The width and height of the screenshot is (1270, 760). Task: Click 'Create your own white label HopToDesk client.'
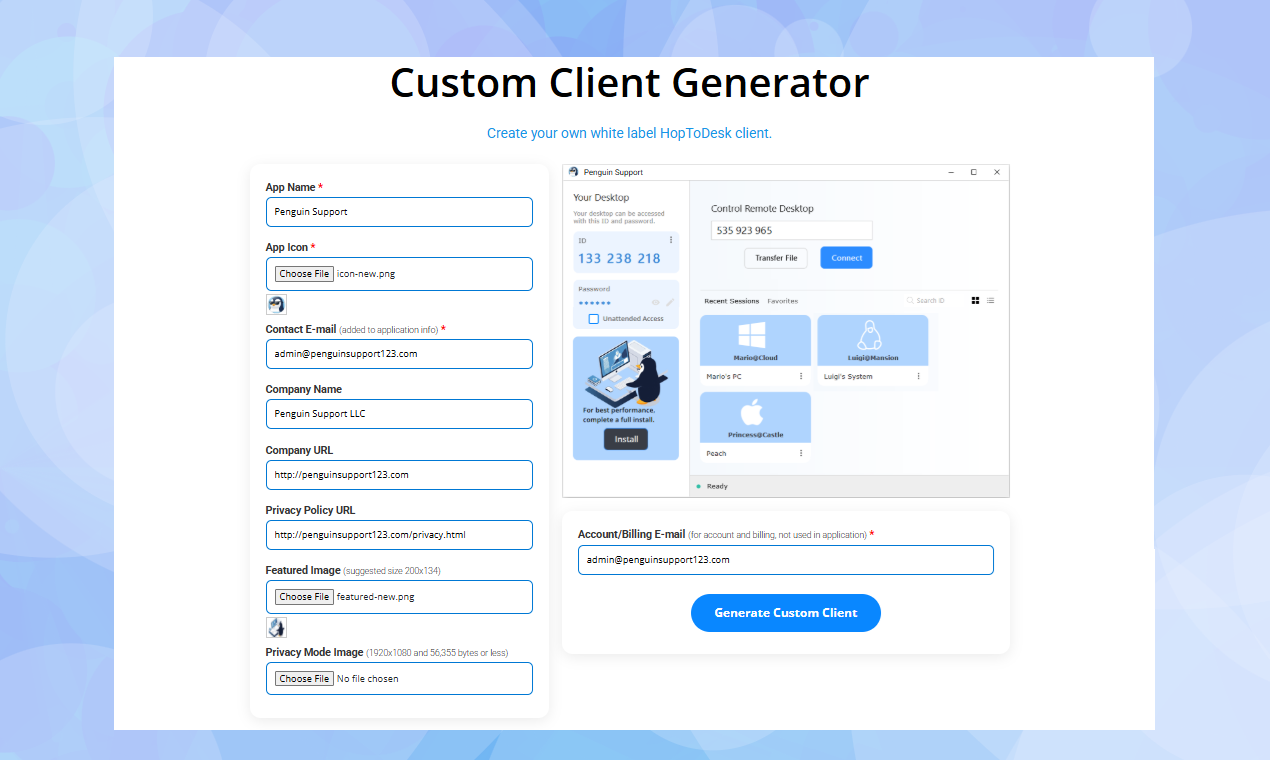[x=629, y=133]
